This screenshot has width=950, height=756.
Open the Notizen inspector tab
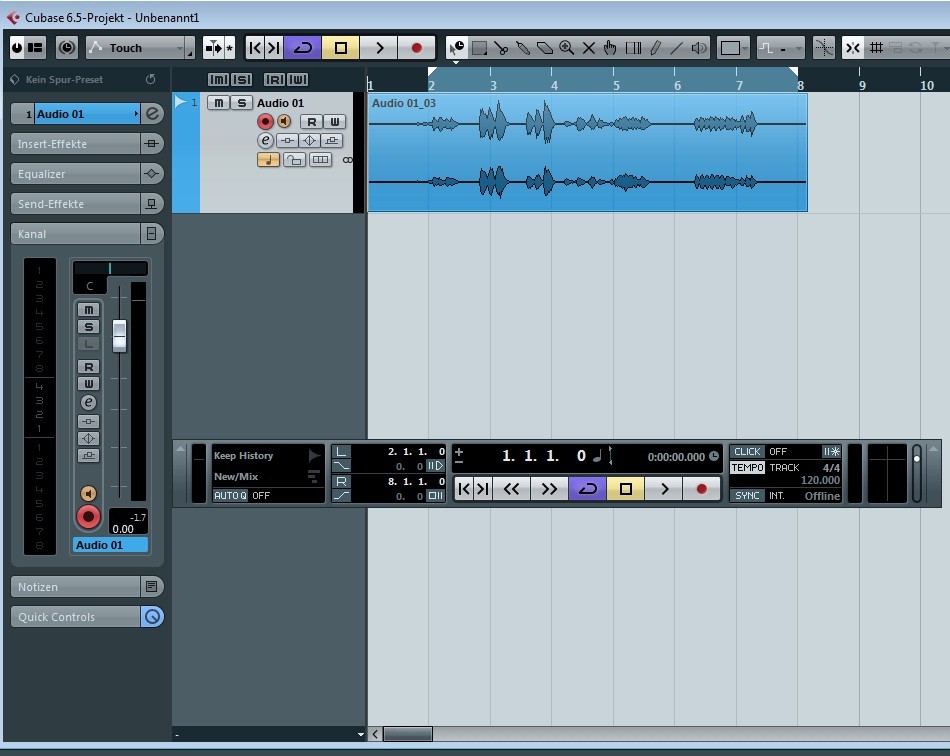click(75, 587)
